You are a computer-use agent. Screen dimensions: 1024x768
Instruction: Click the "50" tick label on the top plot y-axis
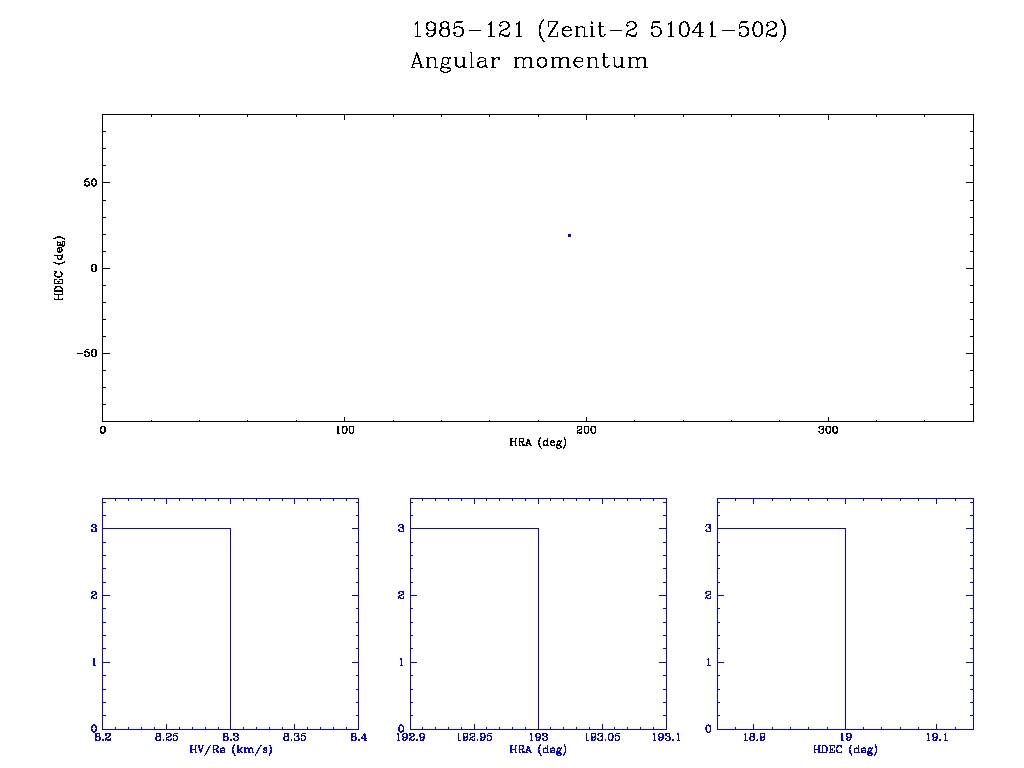(x=89, y=183)
